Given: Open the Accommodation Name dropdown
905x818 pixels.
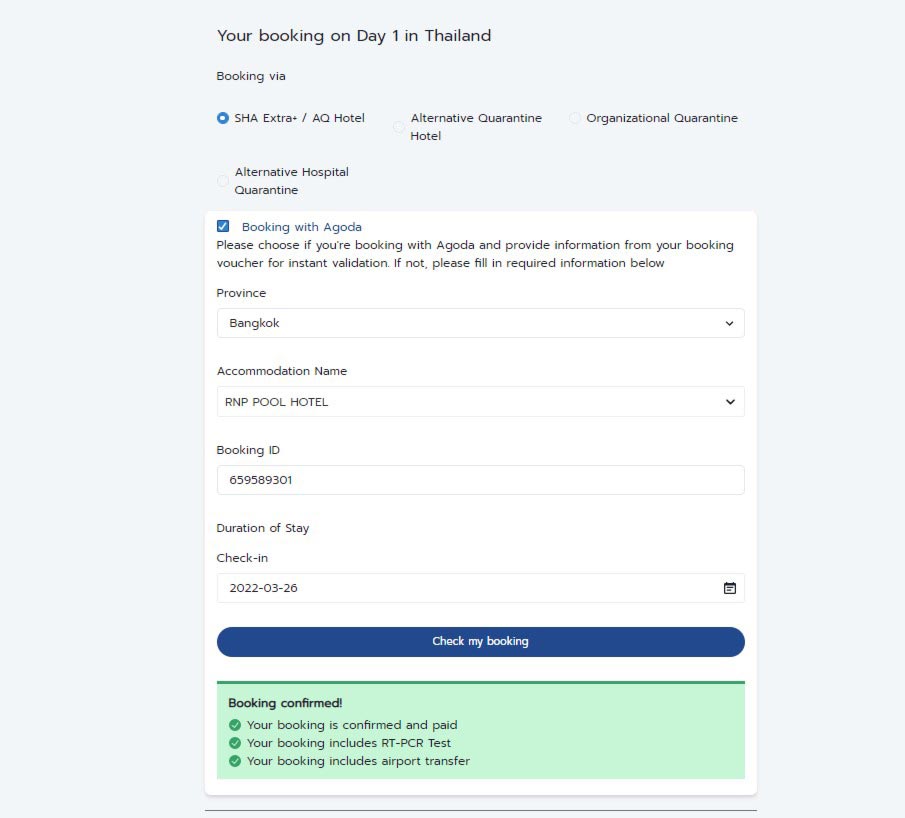Looking at the screenshot, I should tap(480, 402).
